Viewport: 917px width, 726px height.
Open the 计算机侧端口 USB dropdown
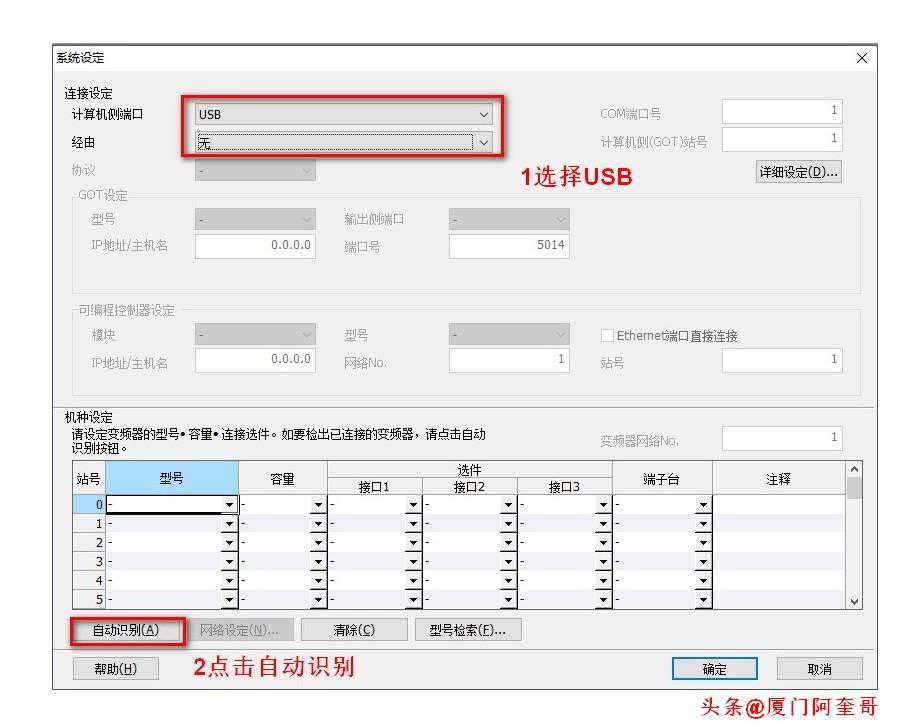point(345,114)
